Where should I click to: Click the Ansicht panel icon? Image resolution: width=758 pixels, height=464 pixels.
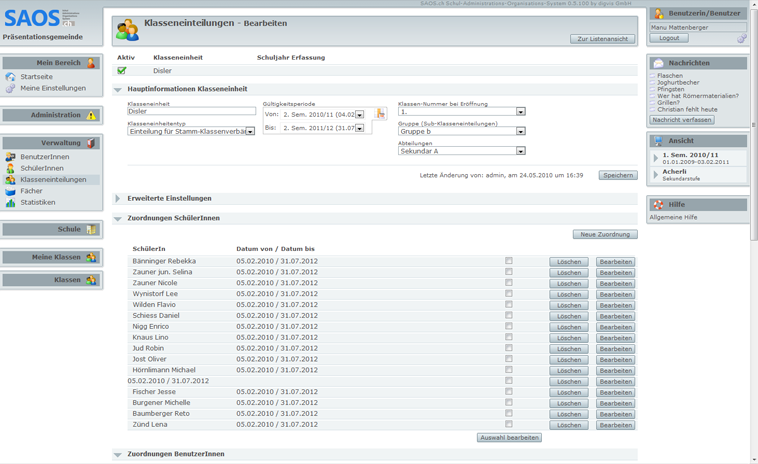click(x=658, y=141)
